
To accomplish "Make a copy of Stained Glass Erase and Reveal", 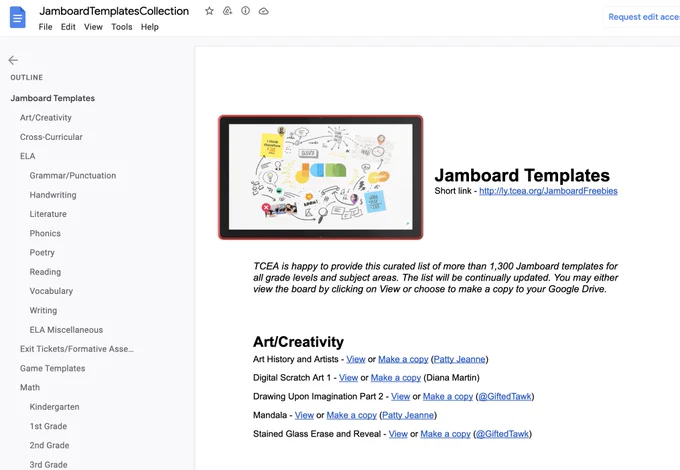I will tap(445, 434).
